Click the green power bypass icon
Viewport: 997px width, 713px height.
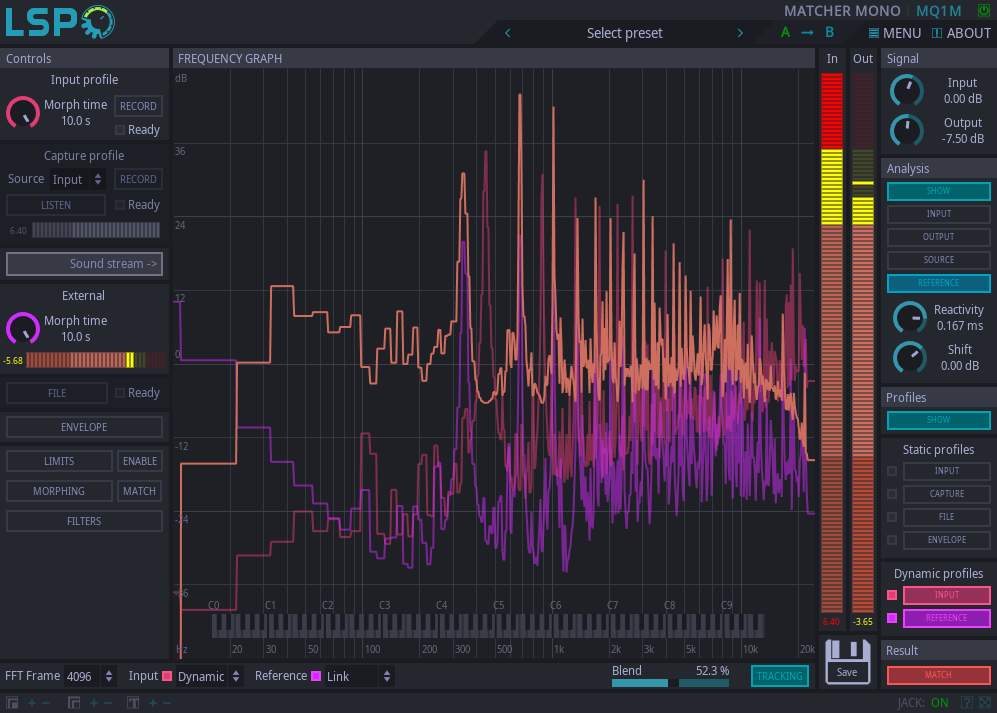pyautogui.click(x=983, y=11)
